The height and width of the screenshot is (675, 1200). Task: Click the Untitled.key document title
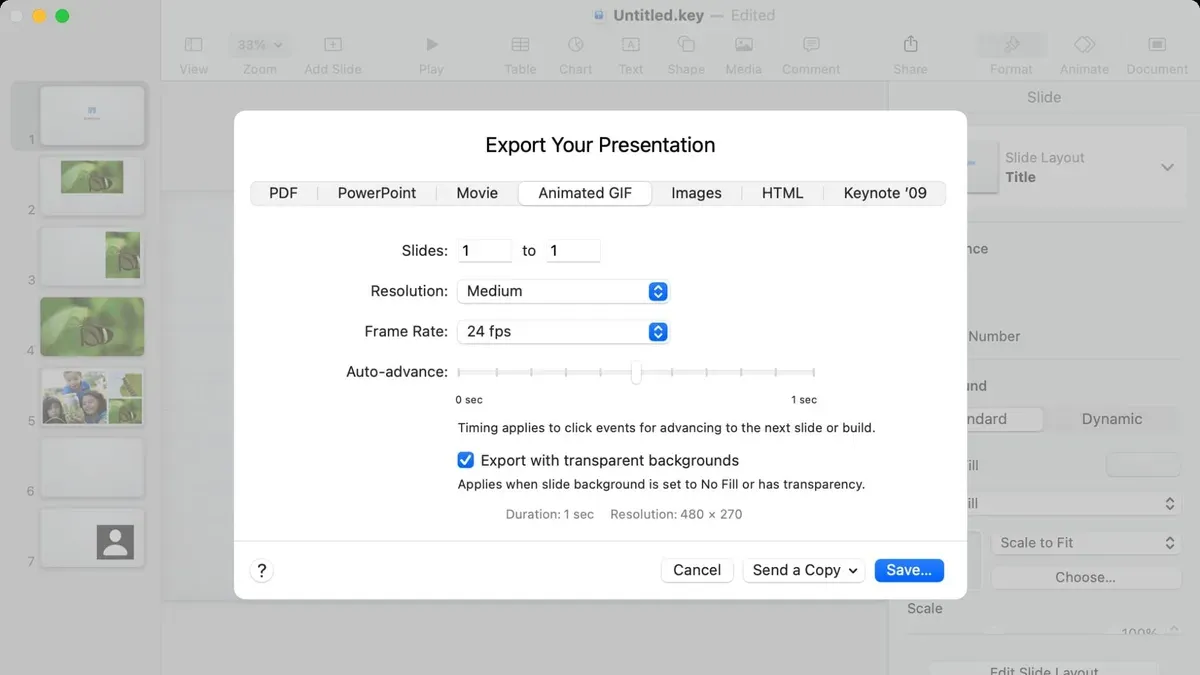tap(658, 15)
